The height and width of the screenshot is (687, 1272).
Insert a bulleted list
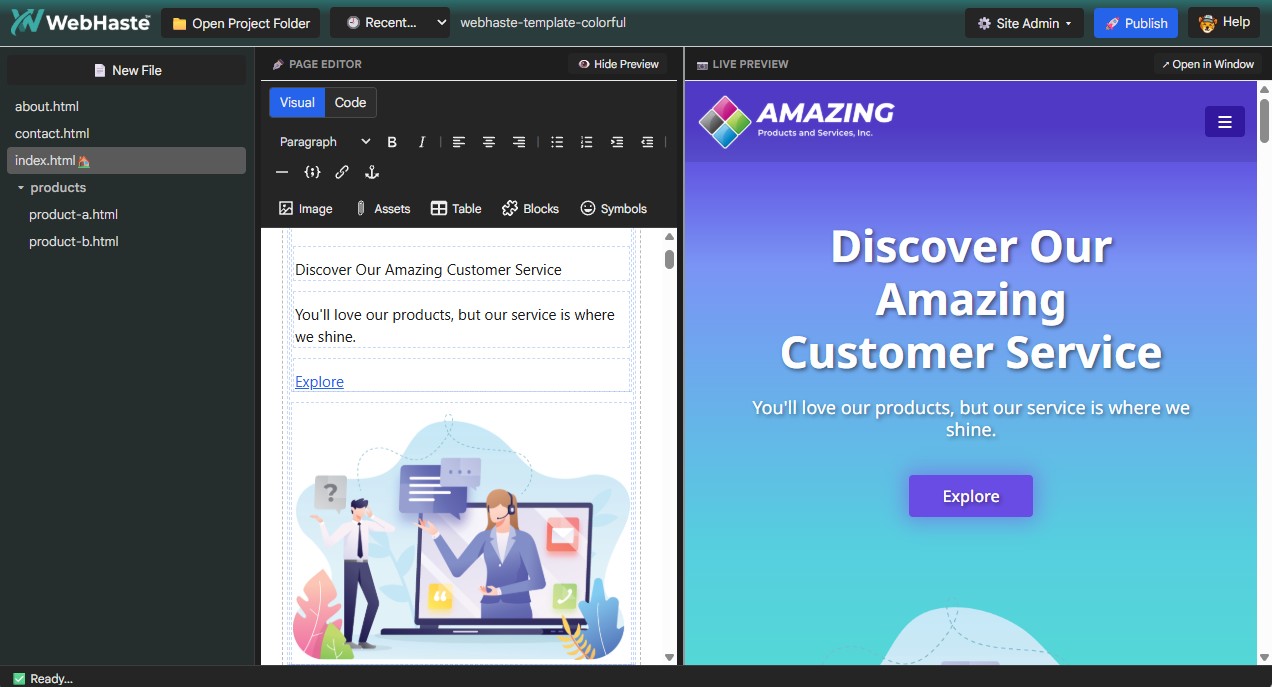tap(557, 142)
